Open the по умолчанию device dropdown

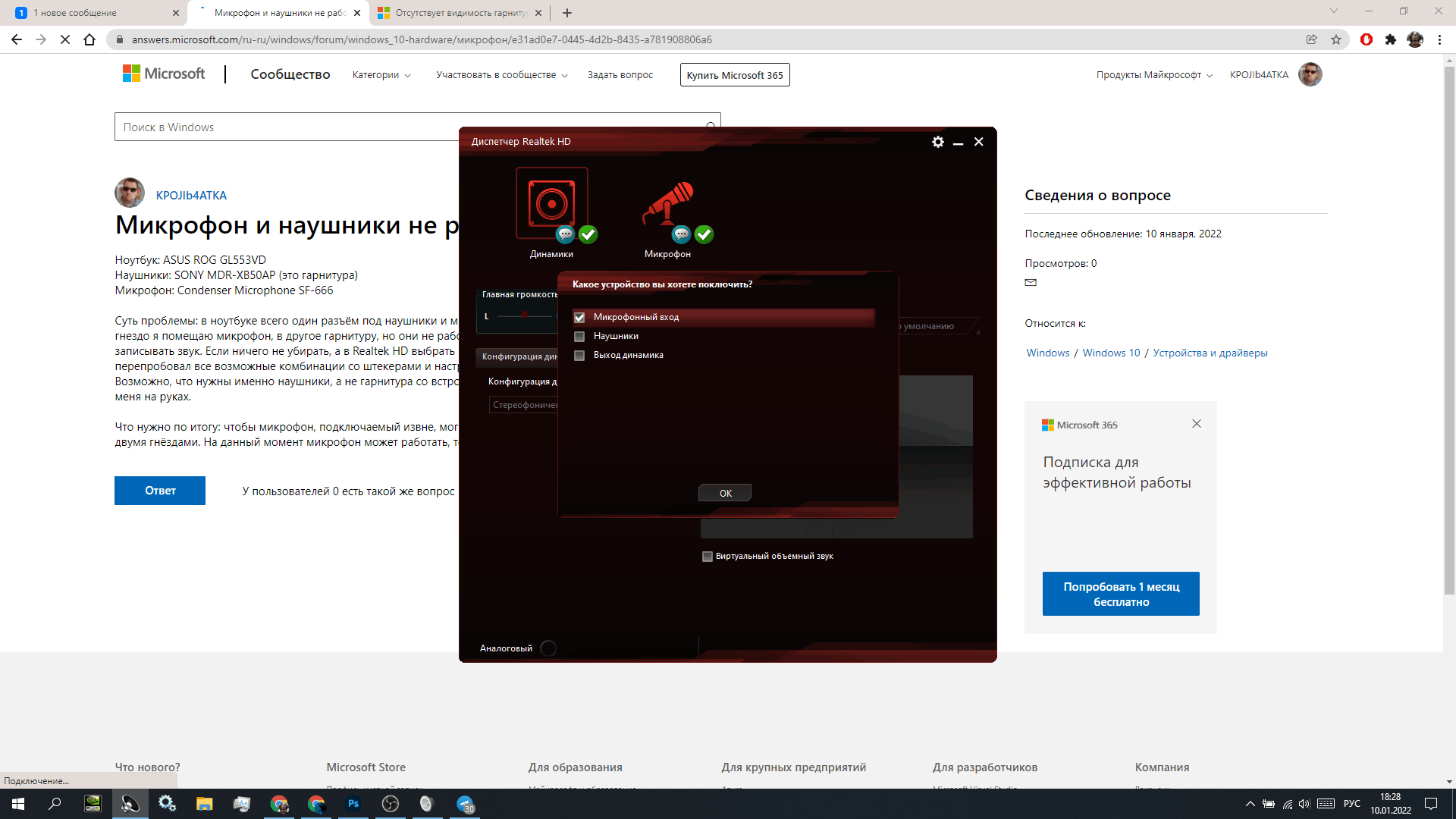[938, 326]
